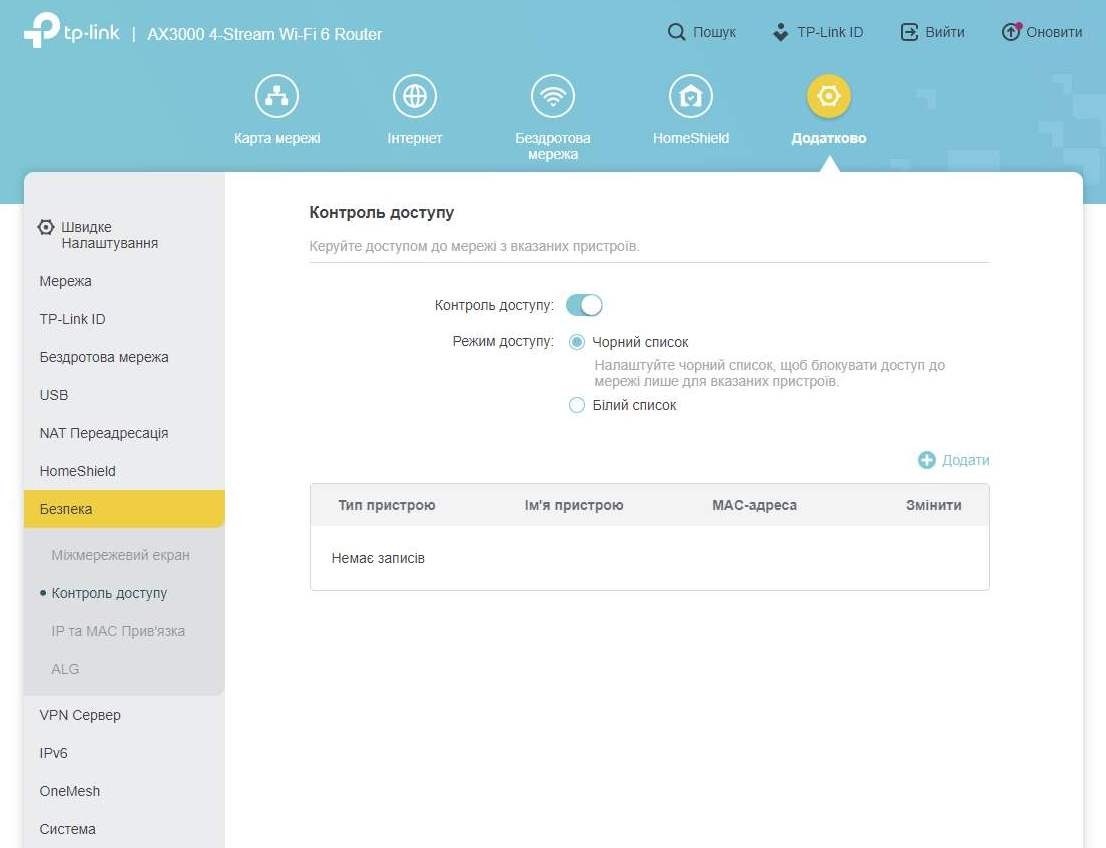Viewport: 1106px width, 848px height.
Task: Open Швидке Налаштування in the sidebar
Action: coord(108,235)
